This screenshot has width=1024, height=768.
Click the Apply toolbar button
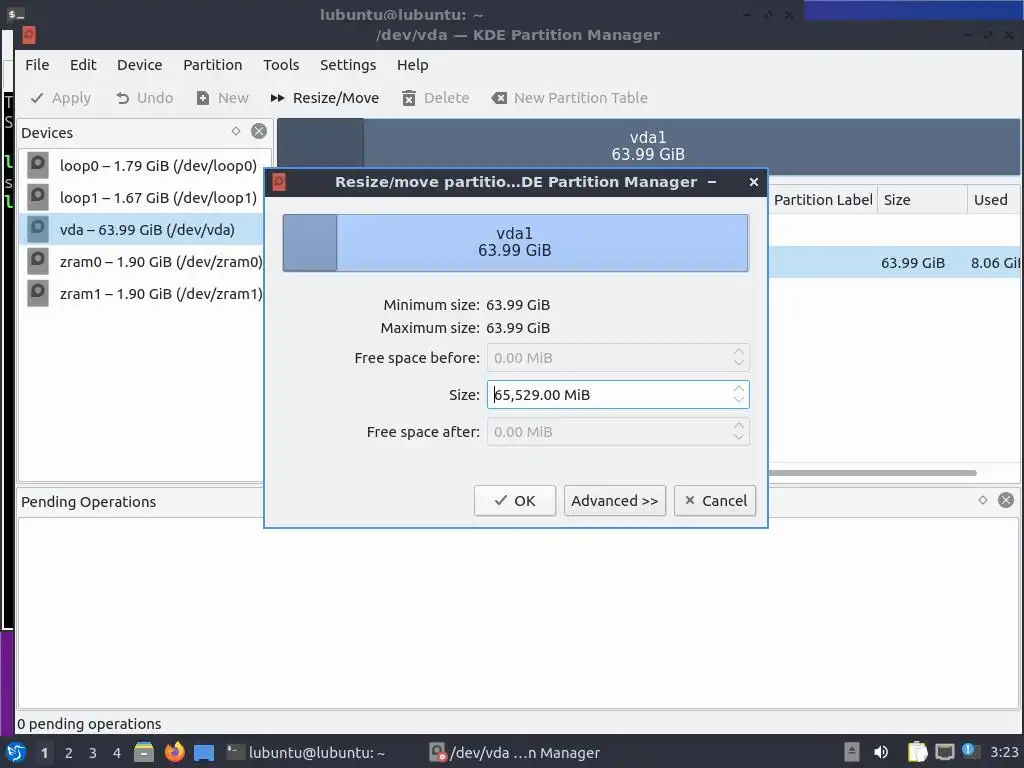tap(61, 98)
